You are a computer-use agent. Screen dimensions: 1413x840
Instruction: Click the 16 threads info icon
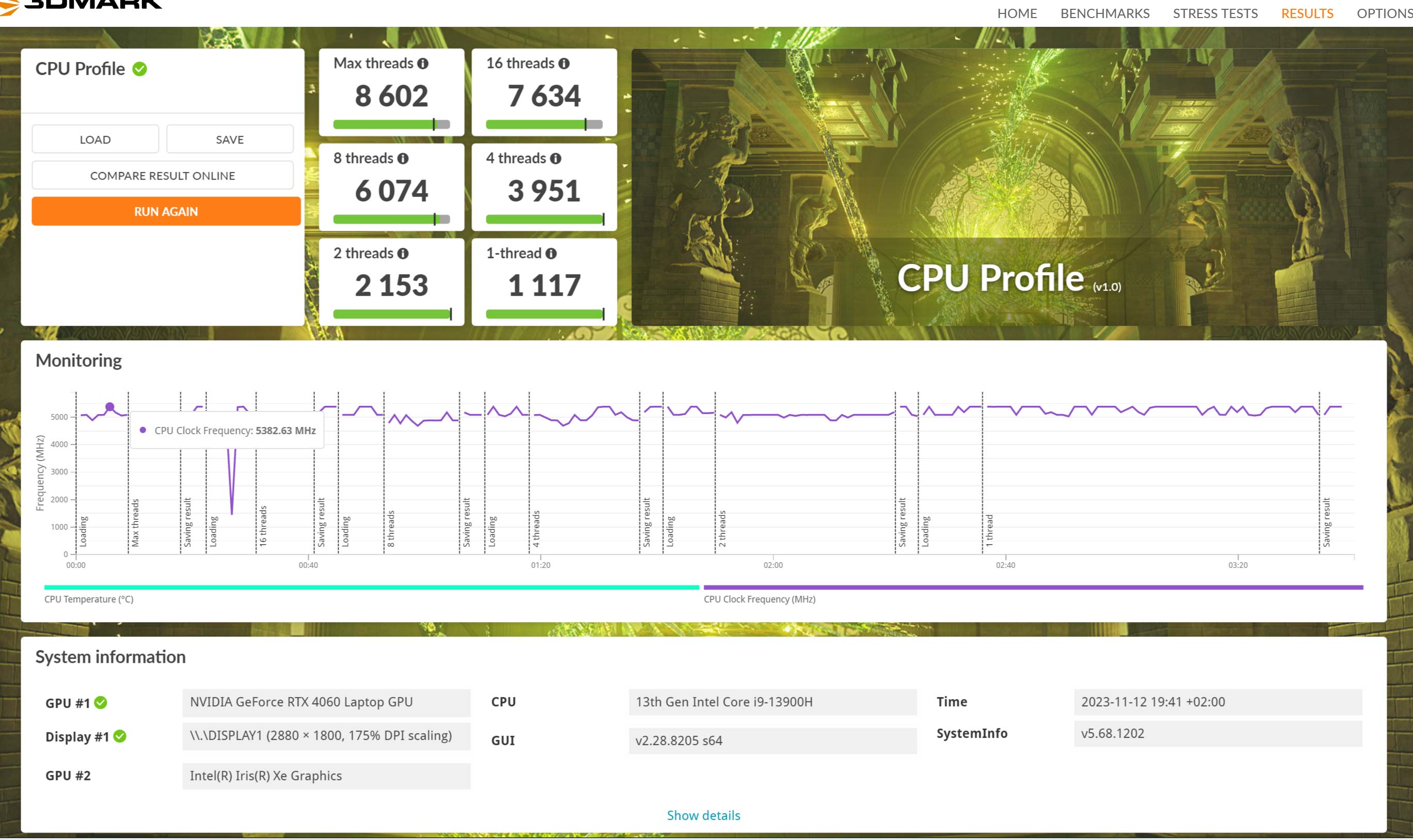tap(564, 64)
